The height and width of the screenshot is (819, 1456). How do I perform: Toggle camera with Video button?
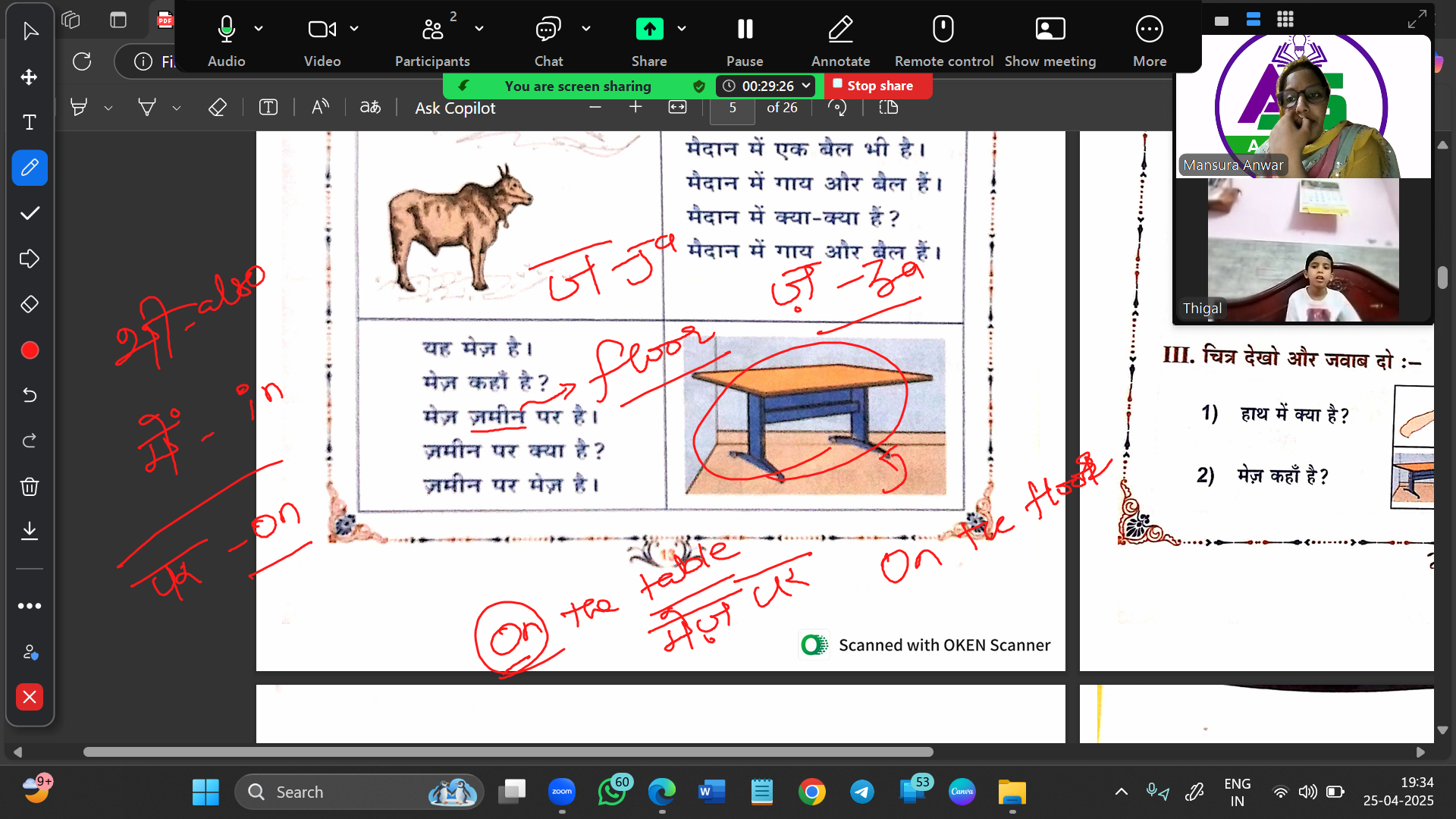322,39
